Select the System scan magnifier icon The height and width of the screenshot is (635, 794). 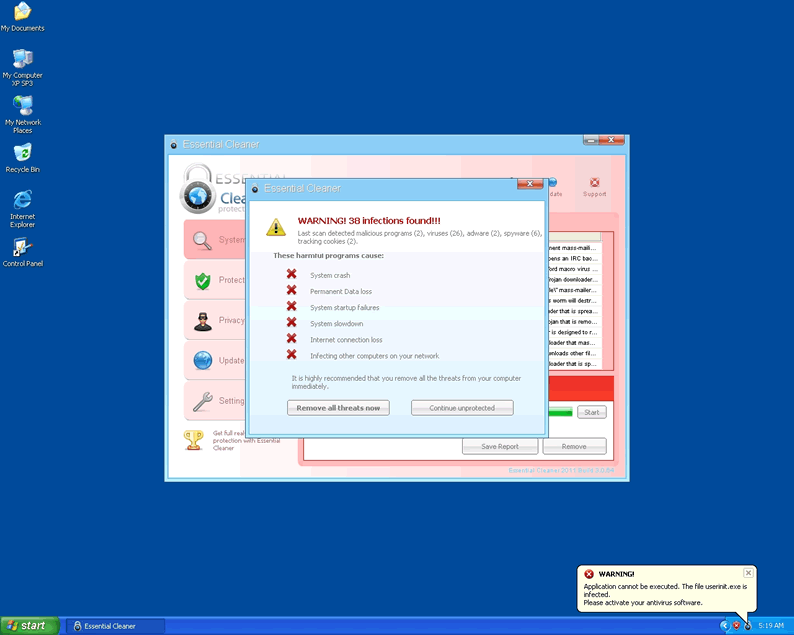coord(202,240)
